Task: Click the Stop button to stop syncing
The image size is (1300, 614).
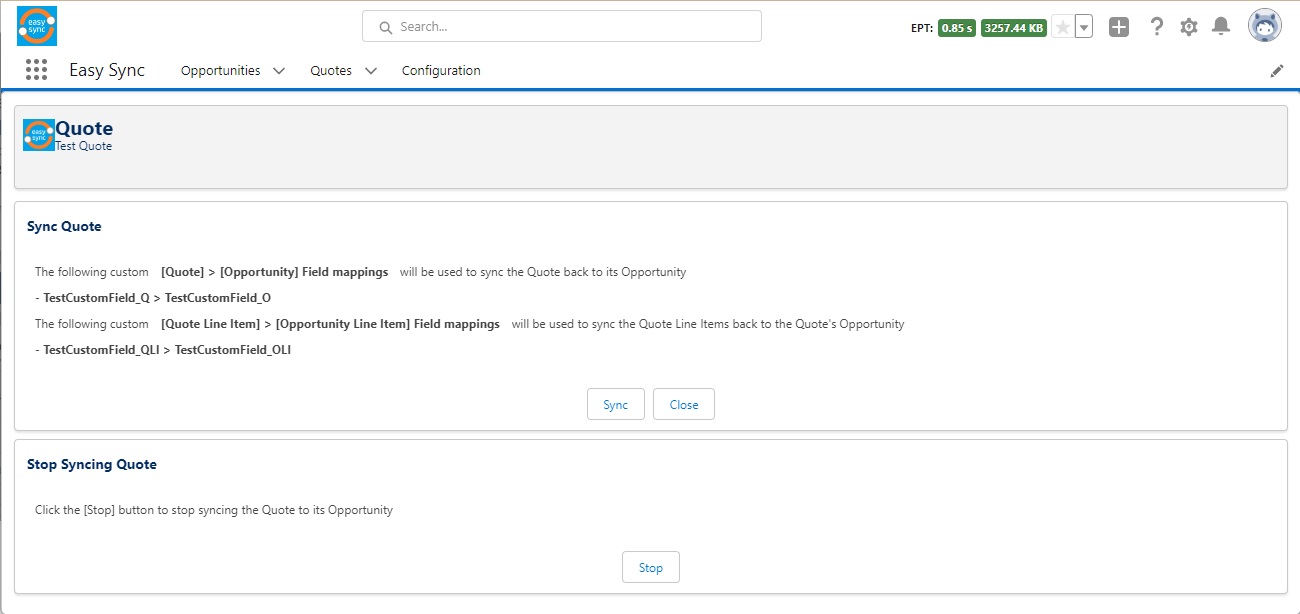Action: tap(650, 567)
